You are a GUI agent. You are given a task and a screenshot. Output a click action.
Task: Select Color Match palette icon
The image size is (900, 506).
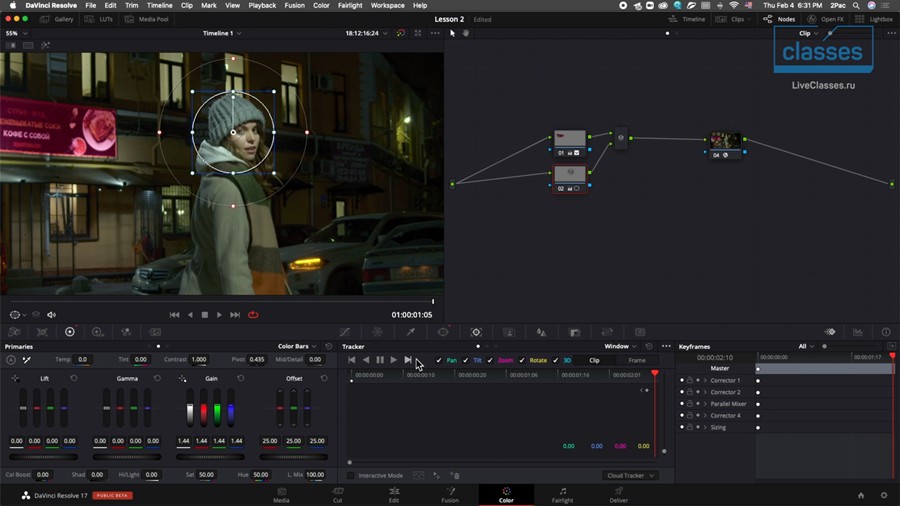(42, 332)
